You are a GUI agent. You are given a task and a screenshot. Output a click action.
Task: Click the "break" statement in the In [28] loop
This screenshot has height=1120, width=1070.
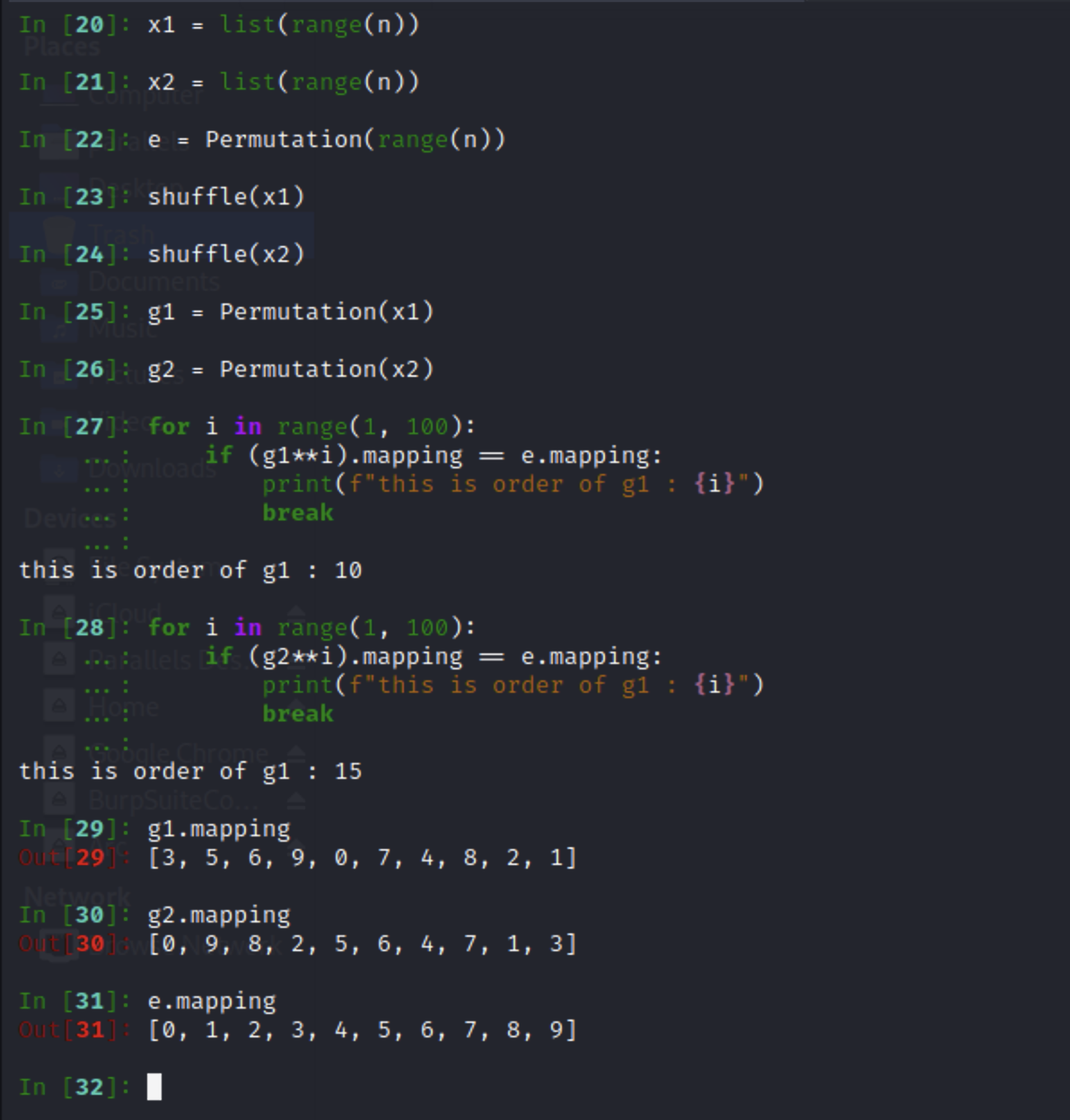point(298,713)
